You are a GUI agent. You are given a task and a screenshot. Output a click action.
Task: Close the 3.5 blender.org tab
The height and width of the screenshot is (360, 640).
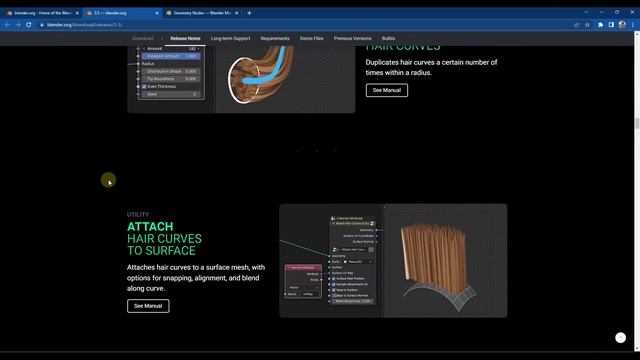[157, 13]
